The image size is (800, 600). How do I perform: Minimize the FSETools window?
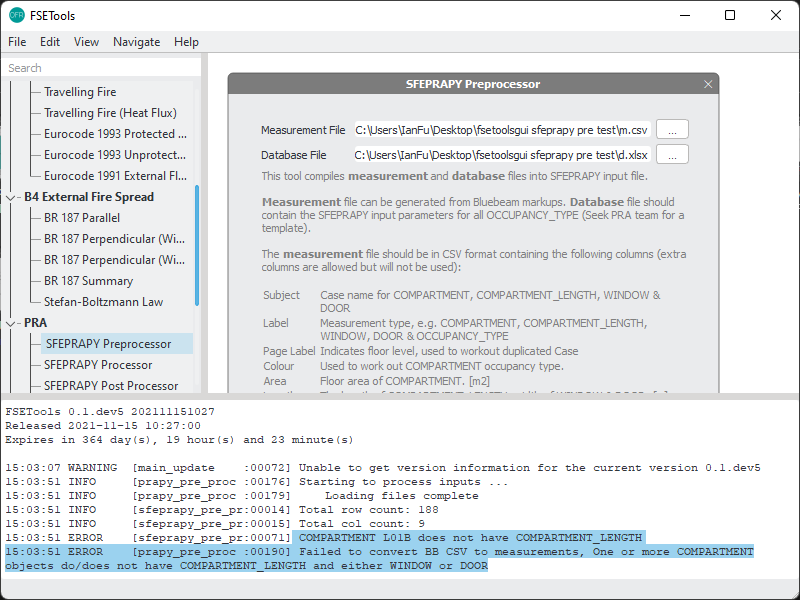(685, 15)
